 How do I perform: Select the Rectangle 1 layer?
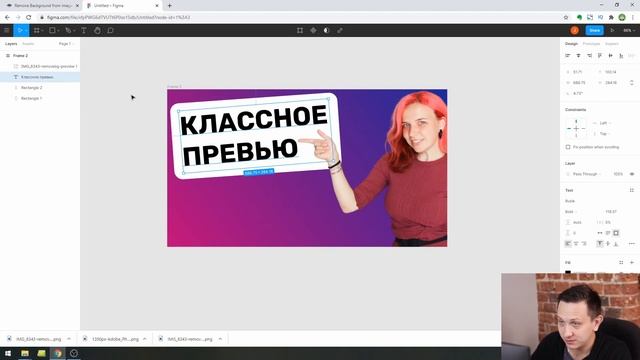(40, 98)
